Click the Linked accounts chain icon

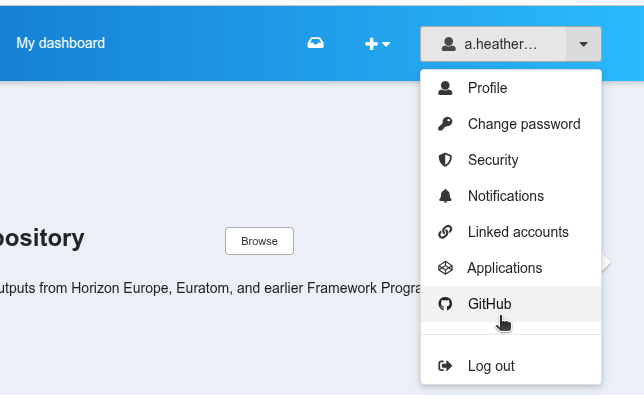[446, 232]
